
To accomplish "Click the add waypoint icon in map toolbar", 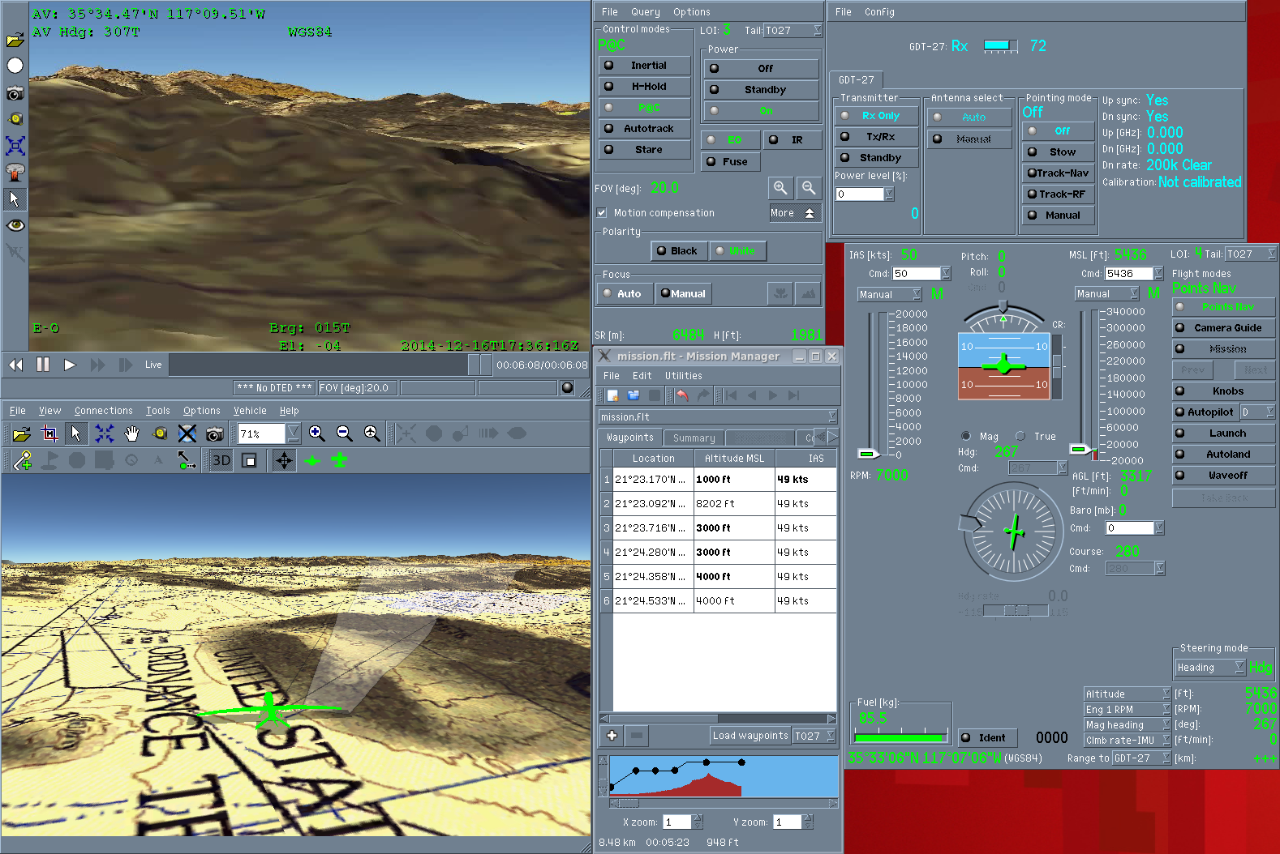I will coord(23,460).
